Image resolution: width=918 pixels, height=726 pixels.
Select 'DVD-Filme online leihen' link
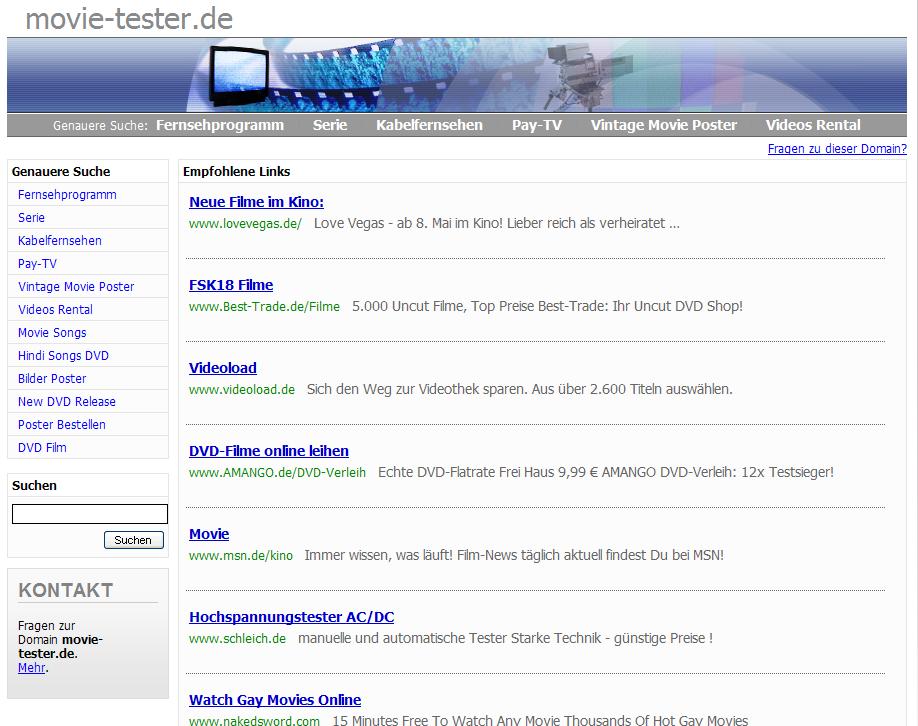tap(269, 451)
